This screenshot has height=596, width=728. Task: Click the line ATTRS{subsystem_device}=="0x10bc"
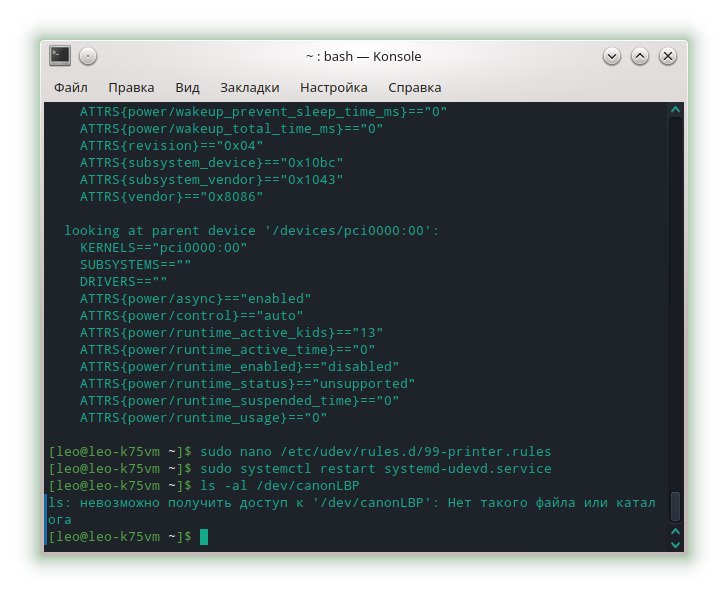(x=211, y=163)
